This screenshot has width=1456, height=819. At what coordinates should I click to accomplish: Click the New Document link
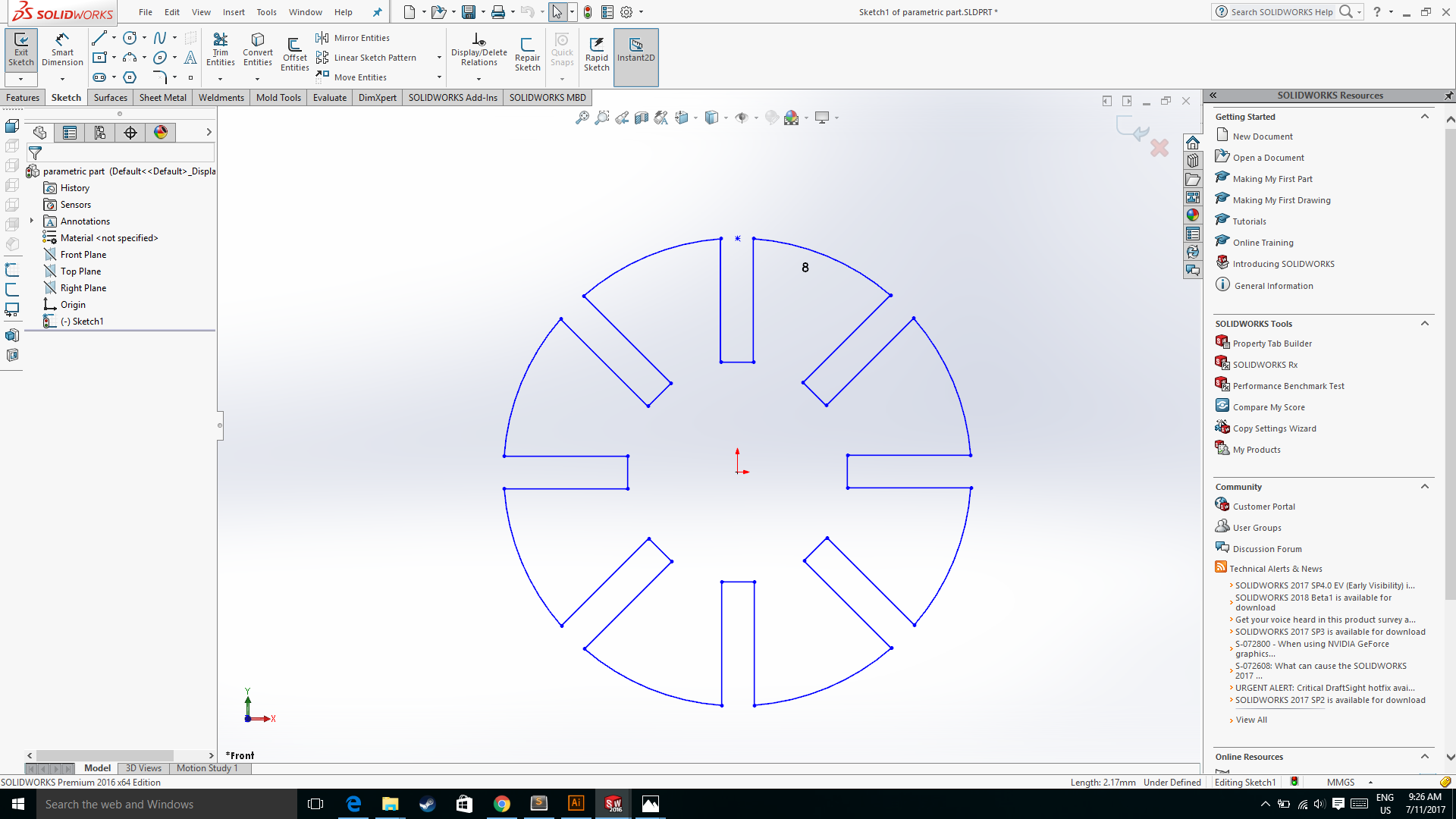click(x=1263, y=136)
